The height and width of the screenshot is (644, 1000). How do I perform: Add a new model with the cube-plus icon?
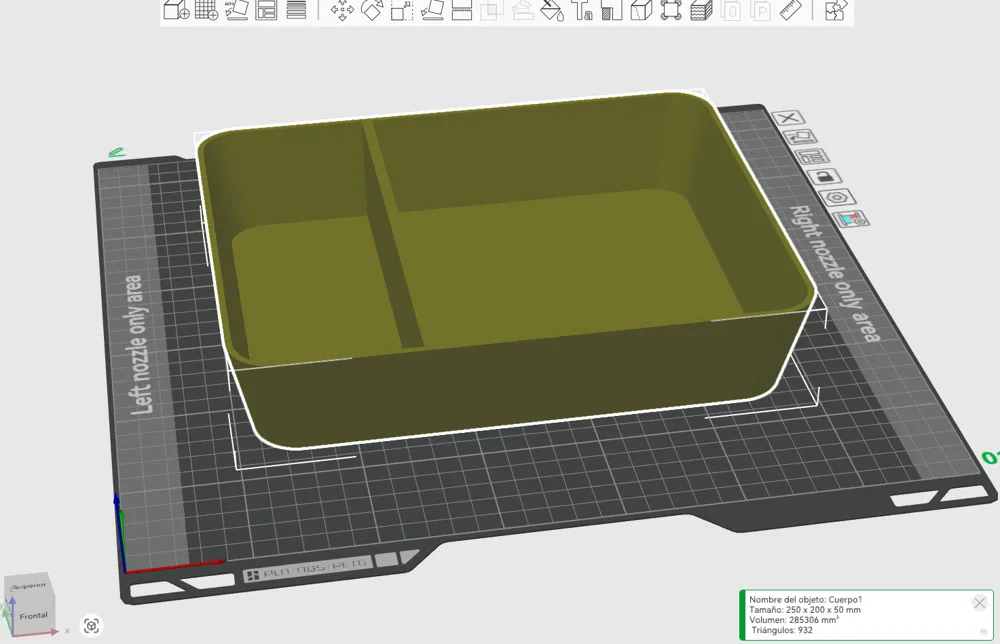tap(174, 13)
